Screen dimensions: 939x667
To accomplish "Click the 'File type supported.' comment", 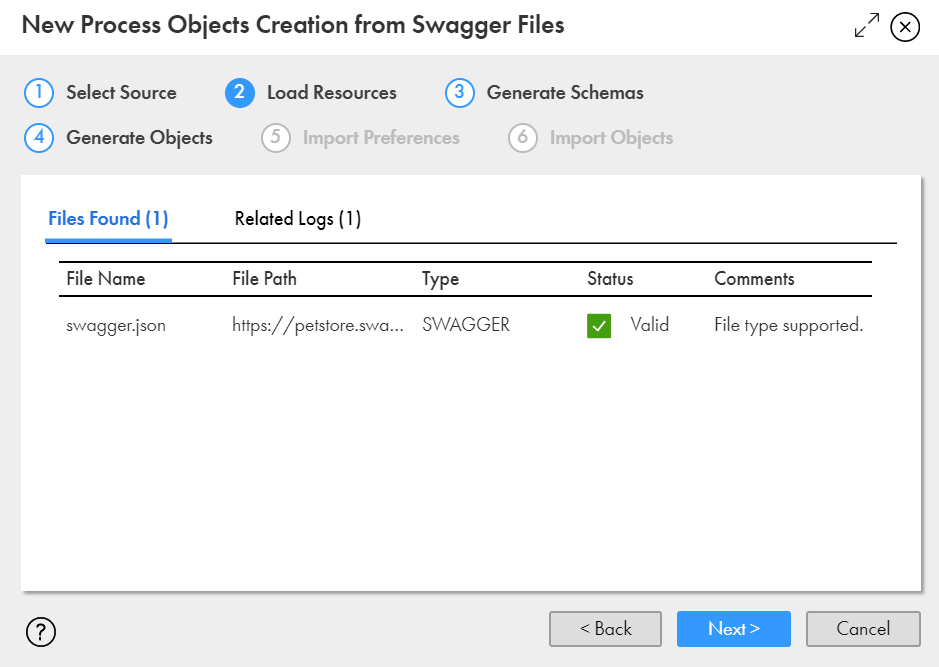I will tap(789, 326).
